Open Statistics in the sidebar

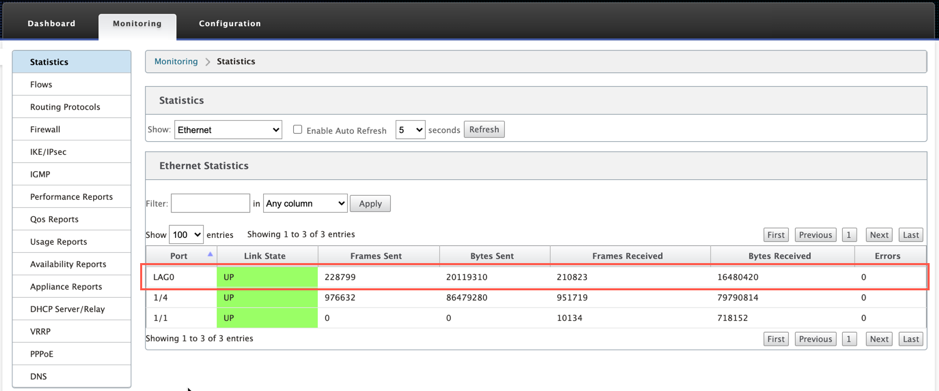72,62
